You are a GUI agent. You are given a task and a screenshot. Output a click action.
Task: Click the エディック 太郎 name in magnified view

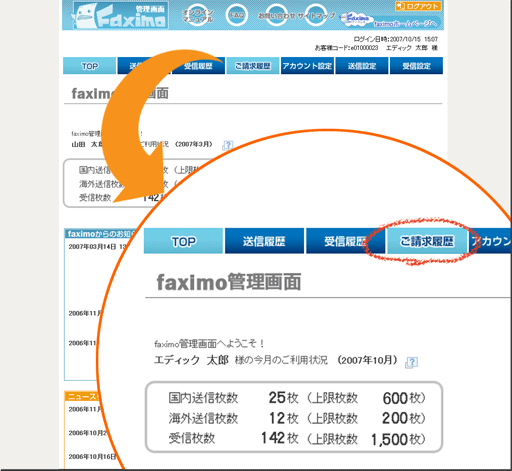tap(191, 360)
